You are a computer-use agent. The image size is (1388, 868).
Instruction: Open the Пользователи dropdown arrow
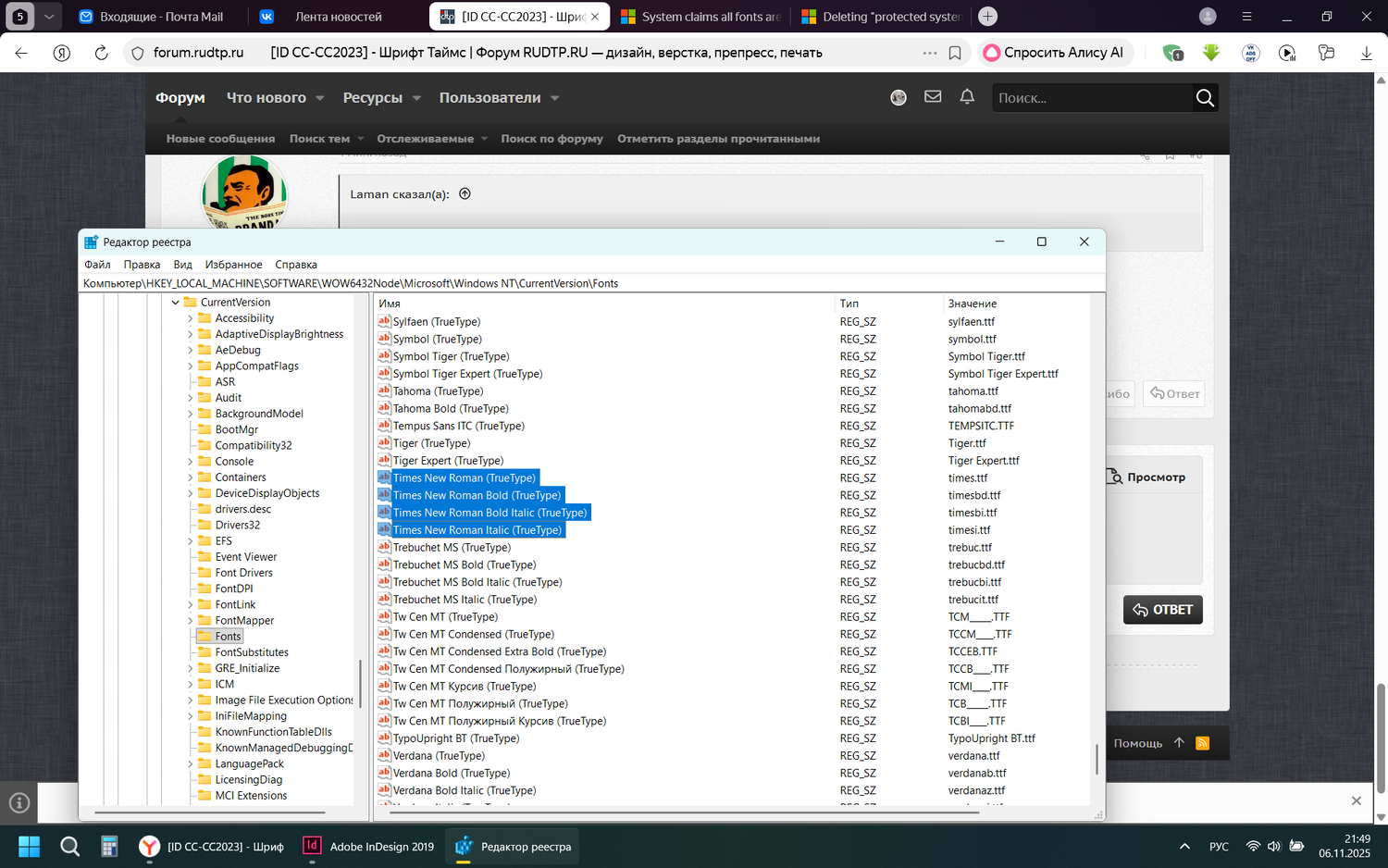point(555,98)
